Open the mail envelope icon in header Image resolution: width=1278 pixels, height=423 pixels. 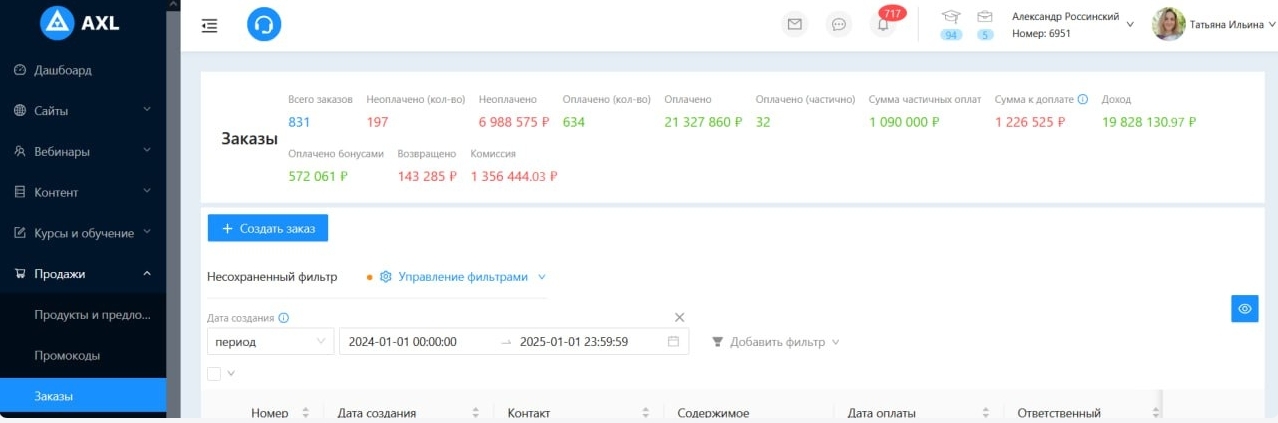click(795, 25)
